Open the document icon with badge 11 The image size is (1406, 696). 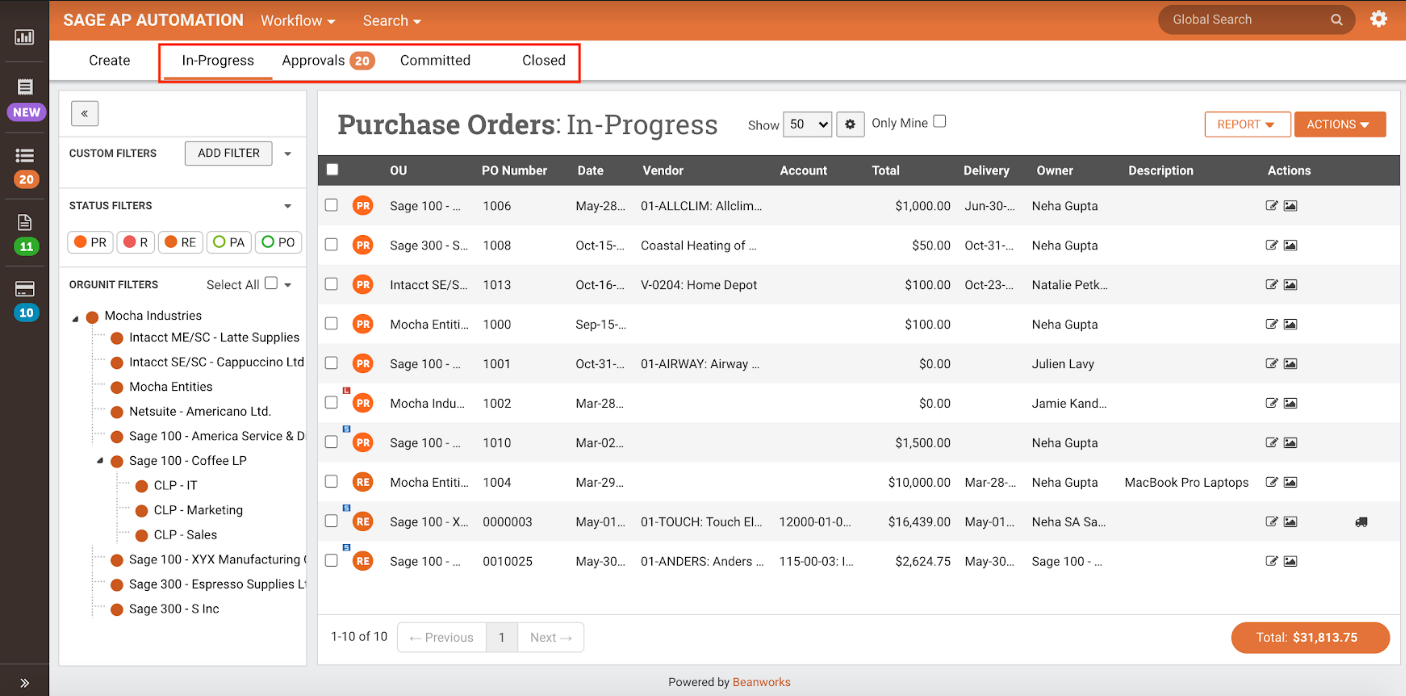point(25,222)
